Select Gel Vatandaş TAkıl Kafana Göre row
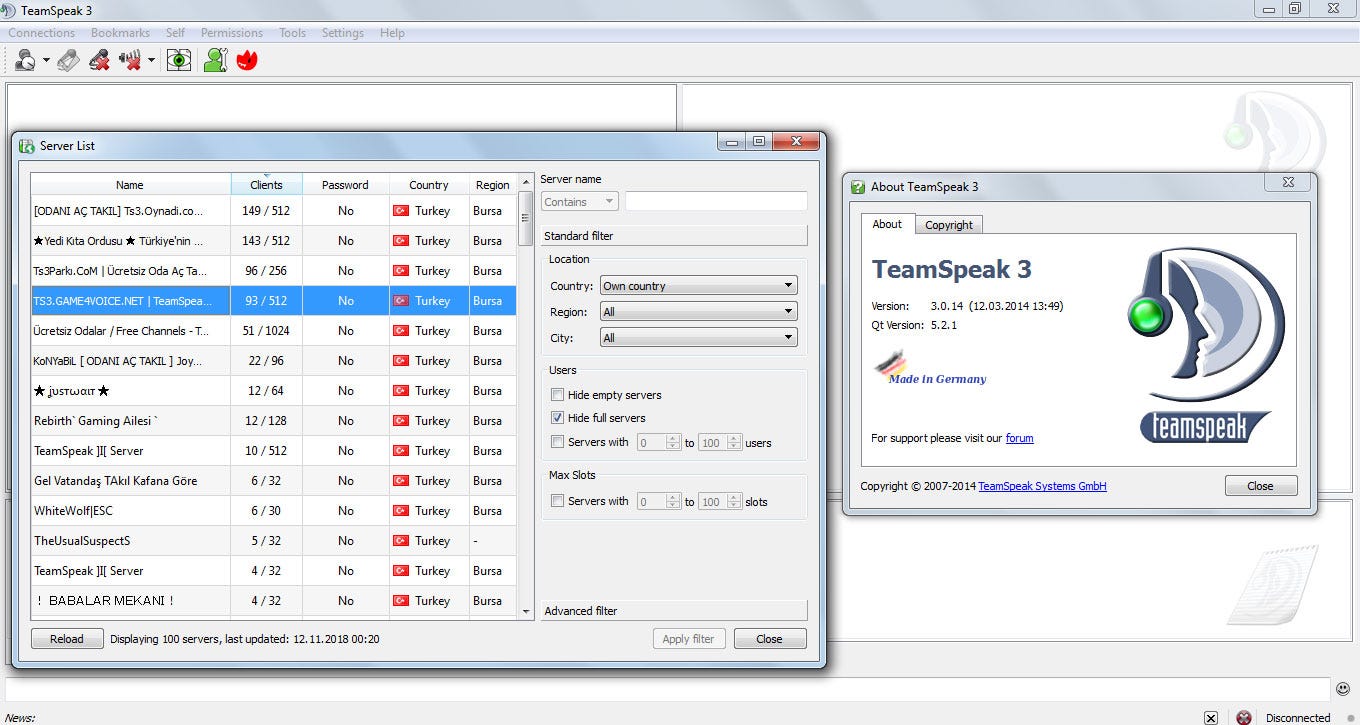The width and height of the screenshot is (1360, 725). point(273,481)
